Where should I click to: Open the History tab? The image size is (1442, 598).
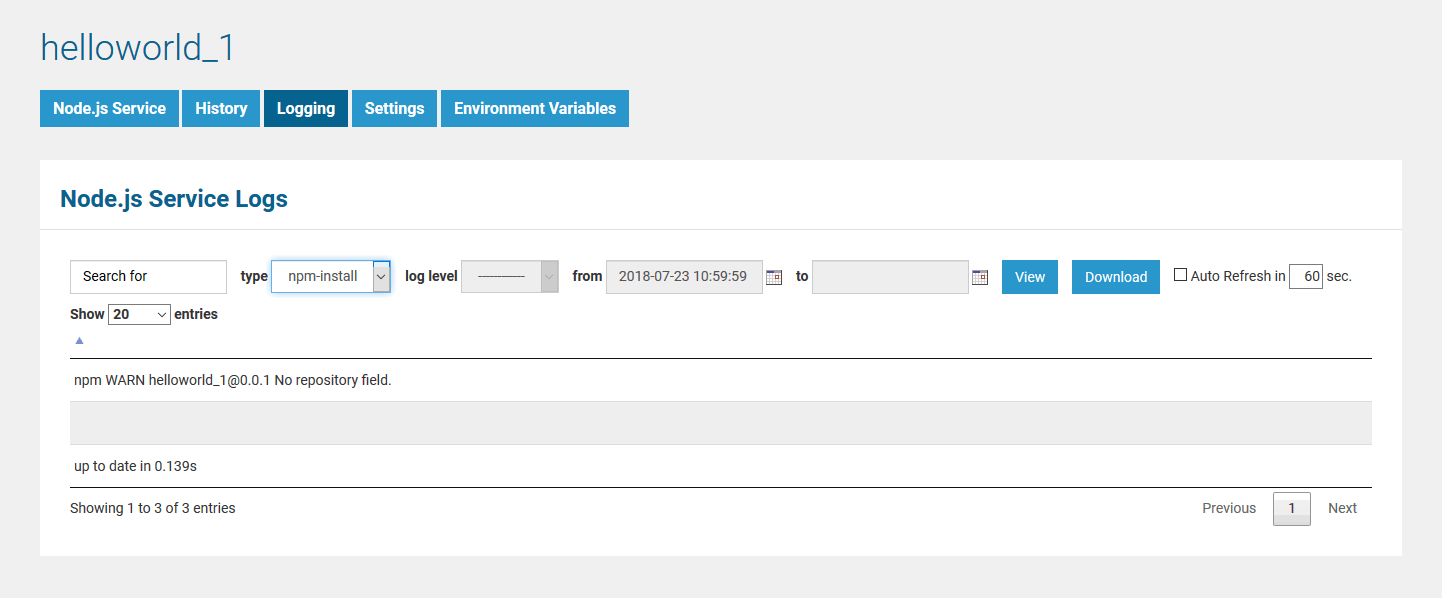coord(221,108)
